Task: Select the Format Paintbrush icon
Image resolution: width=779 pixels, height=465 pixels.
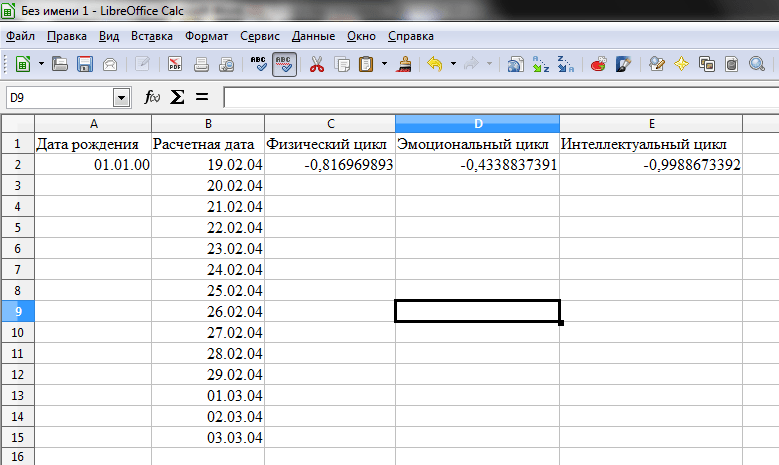Action: click(x=404, y=64)
